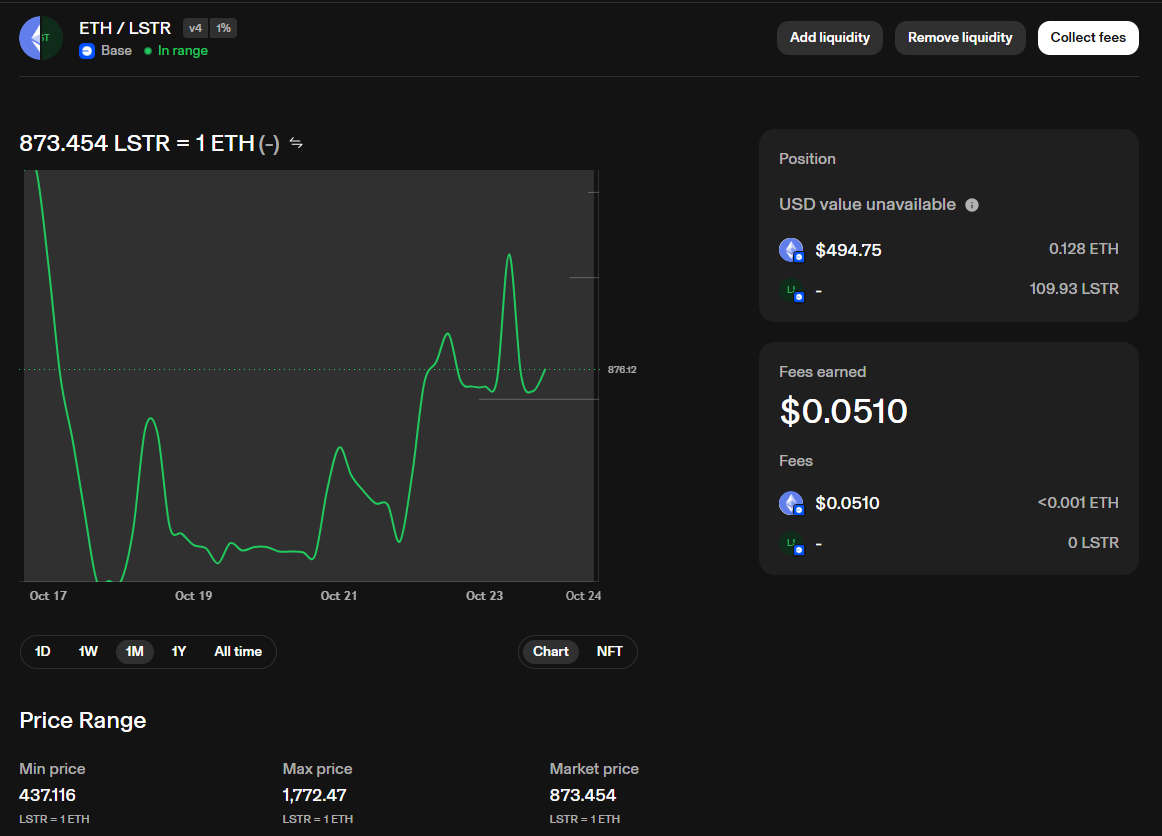Switch the view toggle to Chart
The width and height of the screenshot is (1162, 836).
[550, 652]
